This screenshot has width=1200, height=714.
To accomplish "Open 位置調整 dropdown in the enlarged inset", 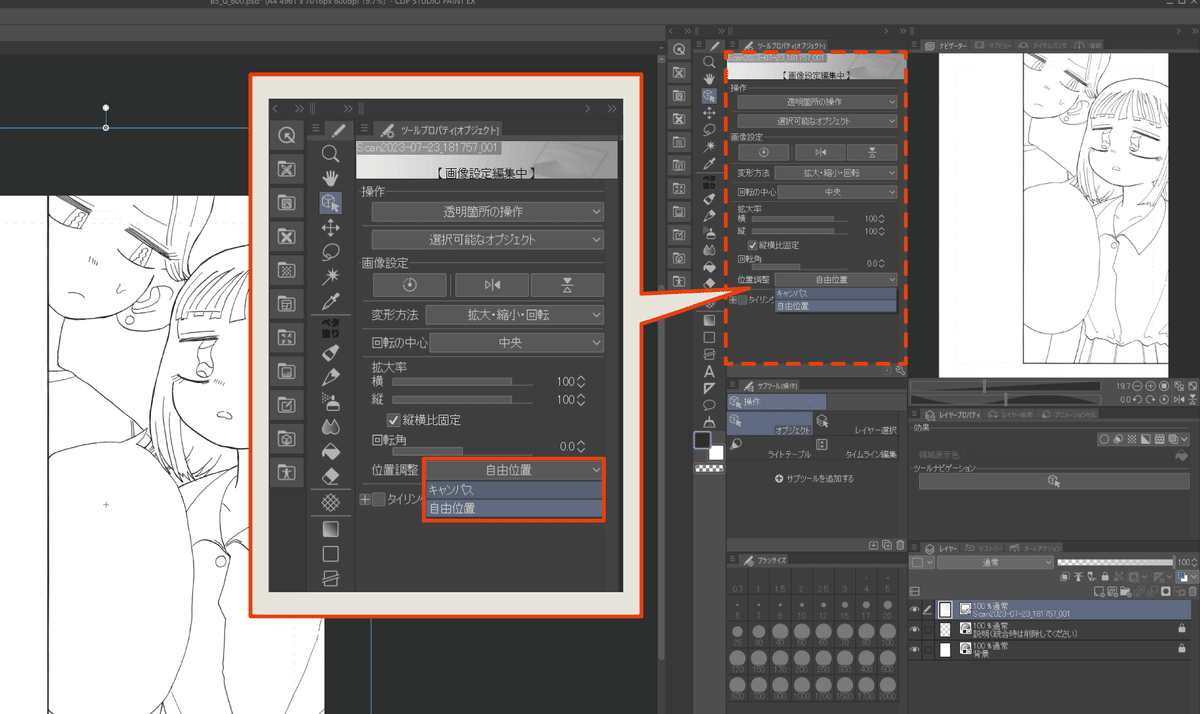I will tap(514, 469).
